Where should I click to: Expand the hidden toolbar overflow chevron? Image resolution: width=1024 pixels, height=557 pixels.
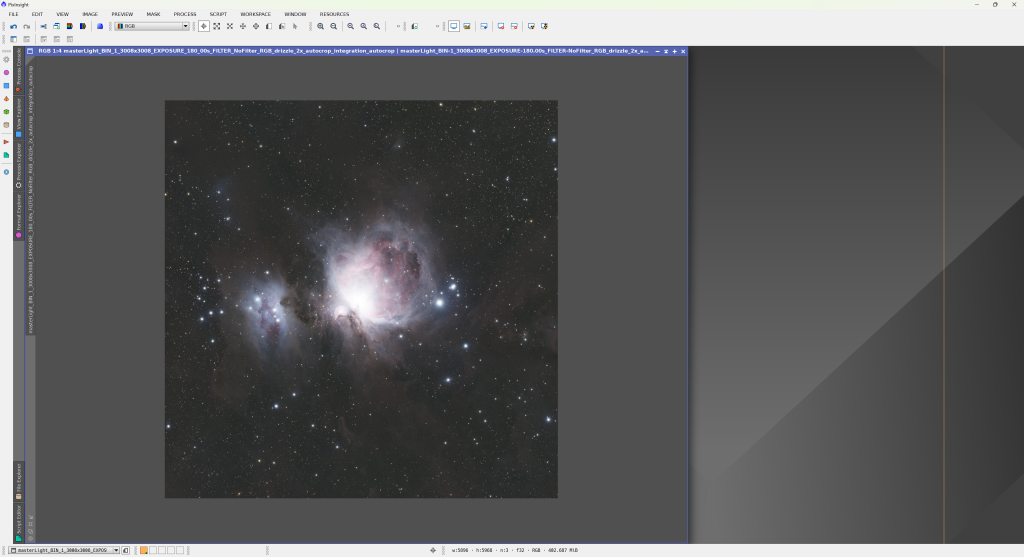pos(398,26)
